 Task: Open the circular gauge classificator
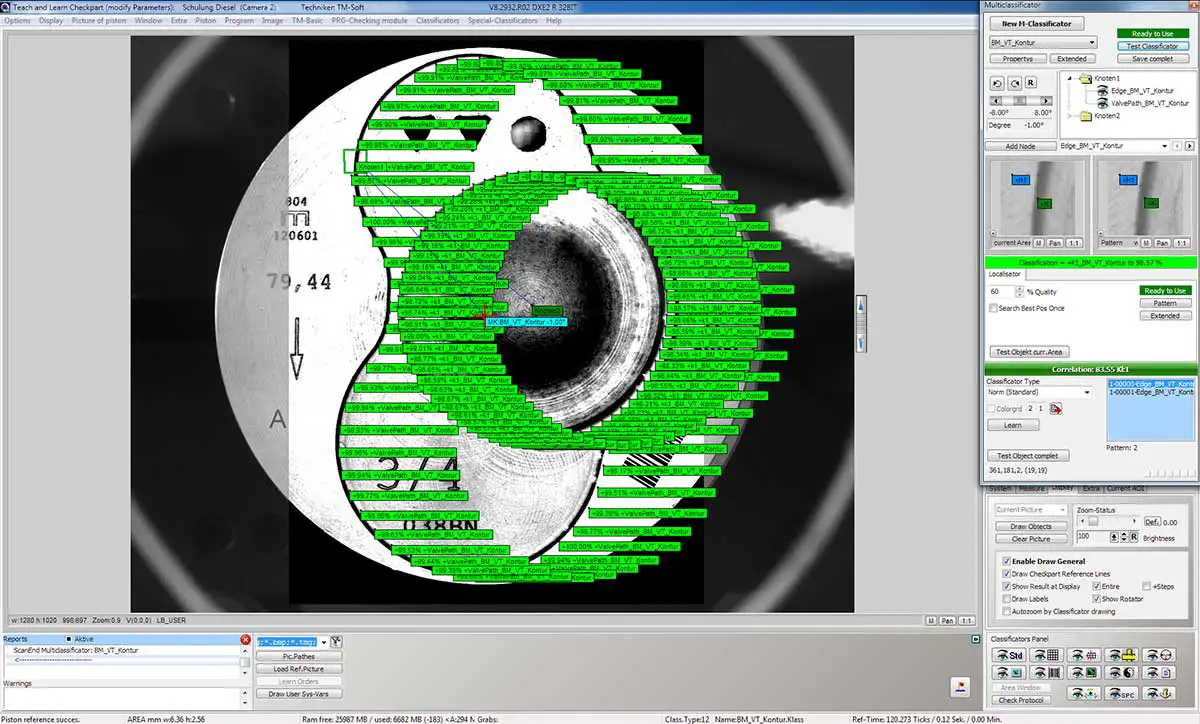pos(1159,655)
